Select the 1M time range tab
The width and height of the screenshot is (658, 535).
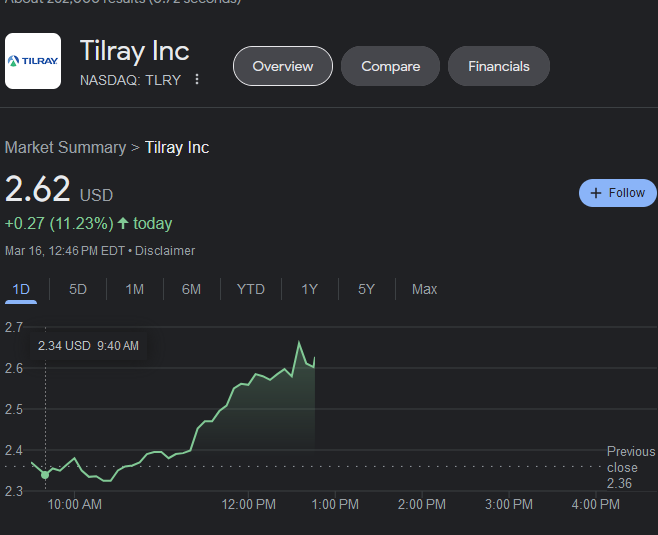135,289
